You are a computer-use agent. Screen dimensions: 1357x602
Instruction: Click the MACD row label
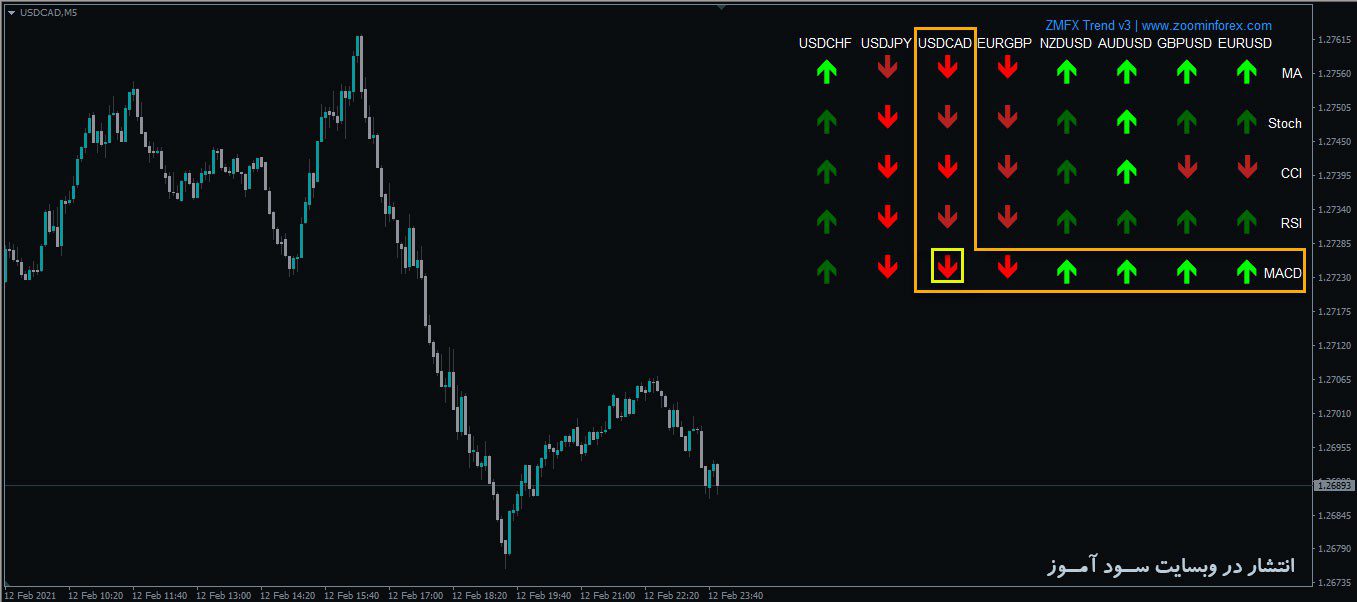coord(1283,272)
